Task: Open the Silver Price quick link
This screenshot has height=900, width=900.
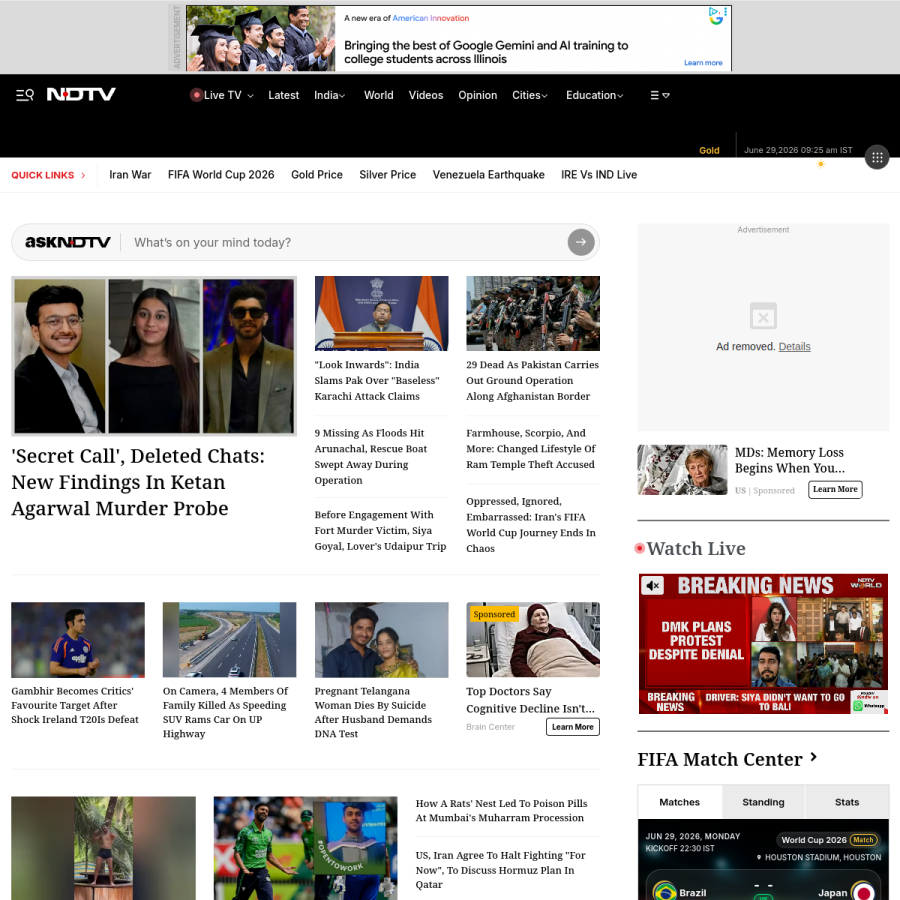Action: (387, 174)
